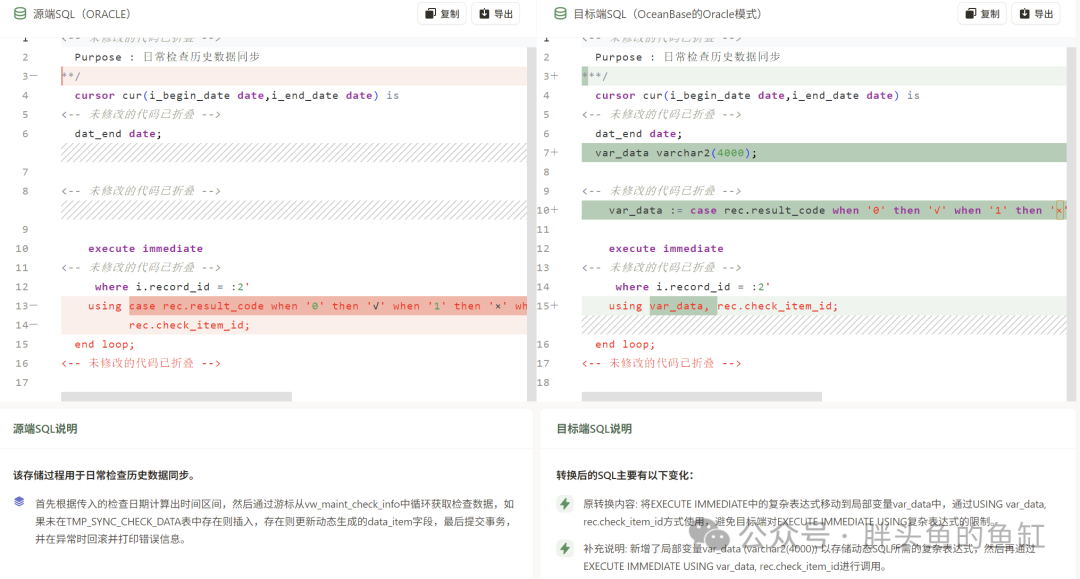The image size is (1080, 579).
Task: Click the source pane vertical scrollbar
Action: coord(532,224)
